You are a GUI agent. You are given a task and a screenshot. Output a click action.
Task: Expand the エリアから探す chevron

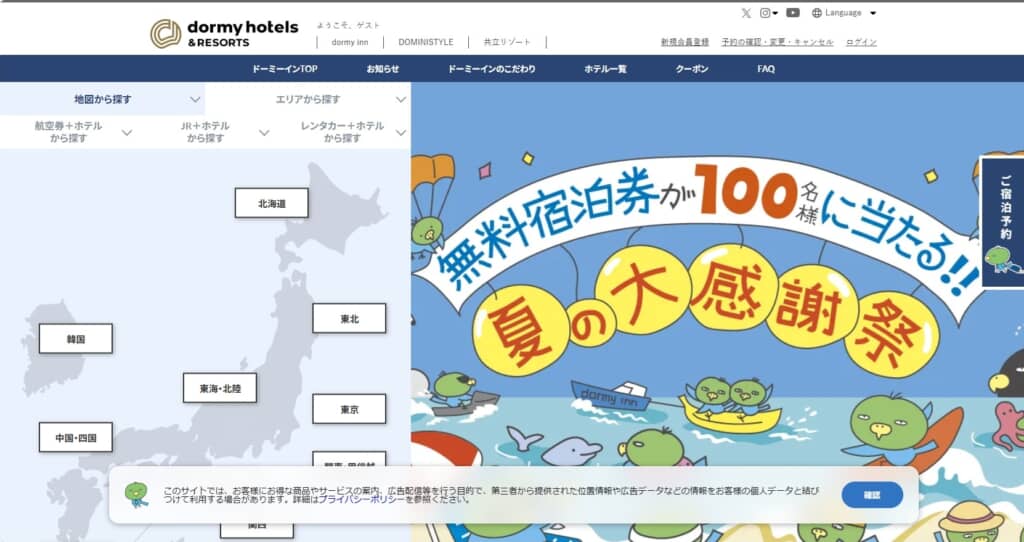pyautogui.click(x=401, y=100)
